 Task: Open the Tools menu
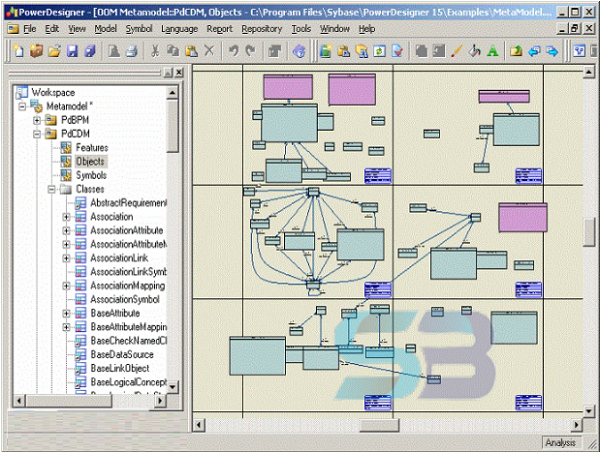[301, 29]
